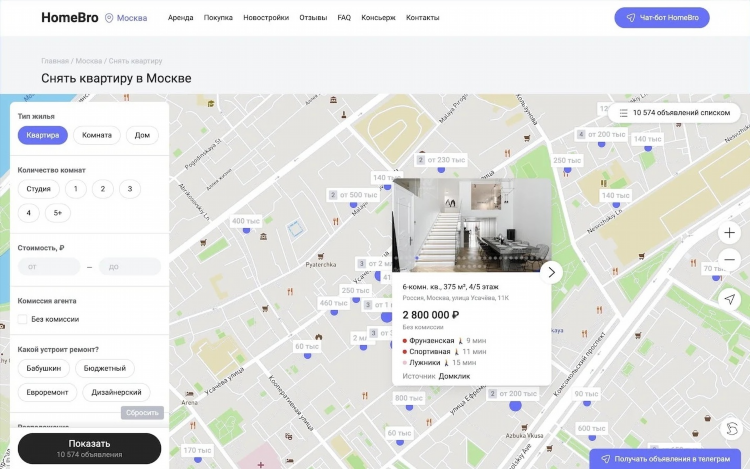Choose the Студия room option
Image resolution: width=750 pixels, height=469 pixels.
(x=38, y=189)
